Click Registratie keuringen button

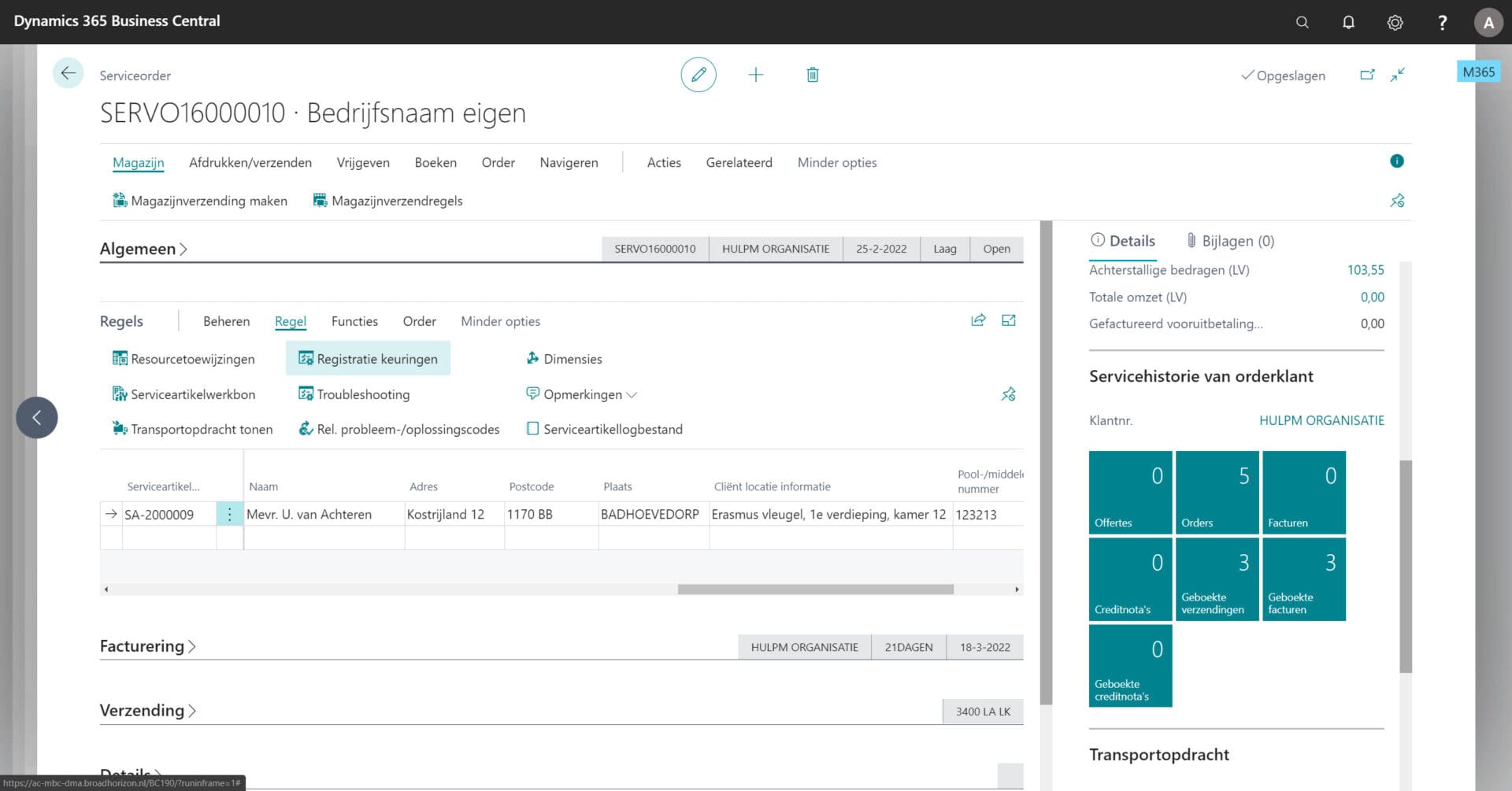[x=368, y=359]
